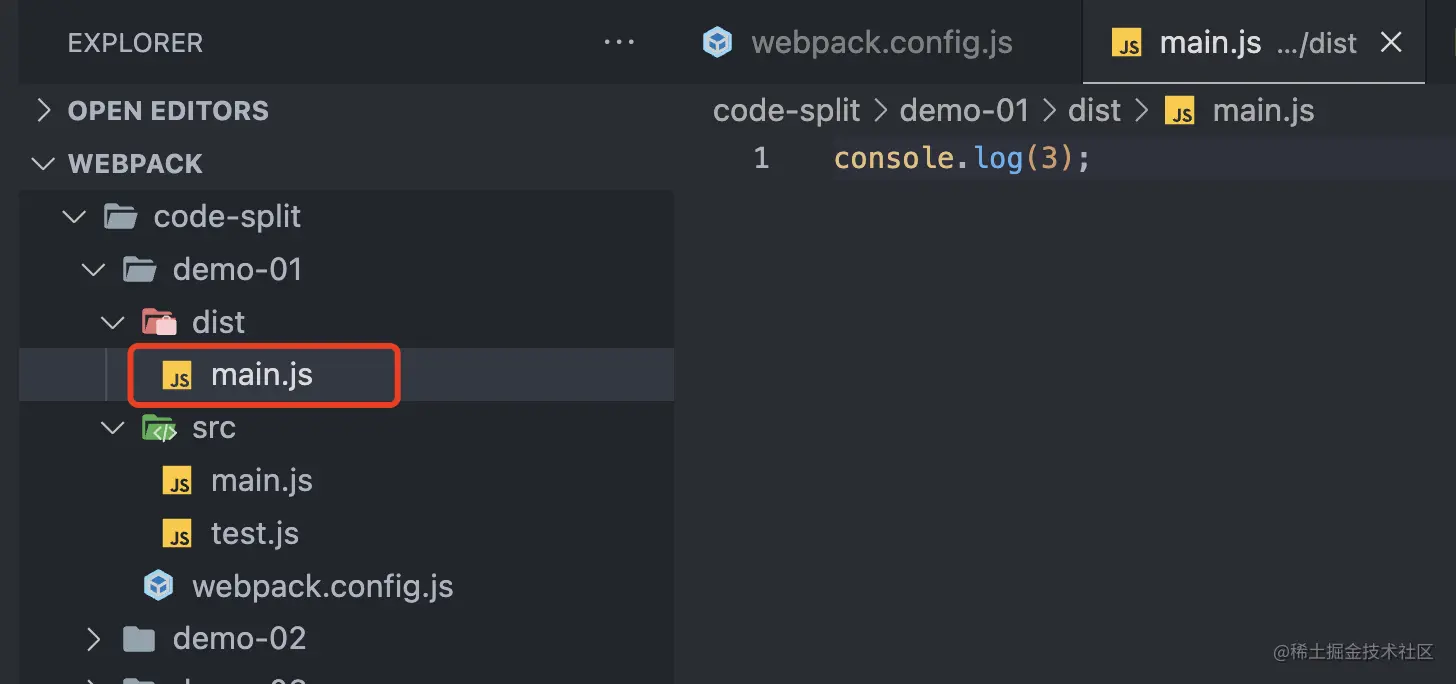Select the main.js dist editor tab
Viewport: 1456px width, 684px height.
tap(1210, 43)
